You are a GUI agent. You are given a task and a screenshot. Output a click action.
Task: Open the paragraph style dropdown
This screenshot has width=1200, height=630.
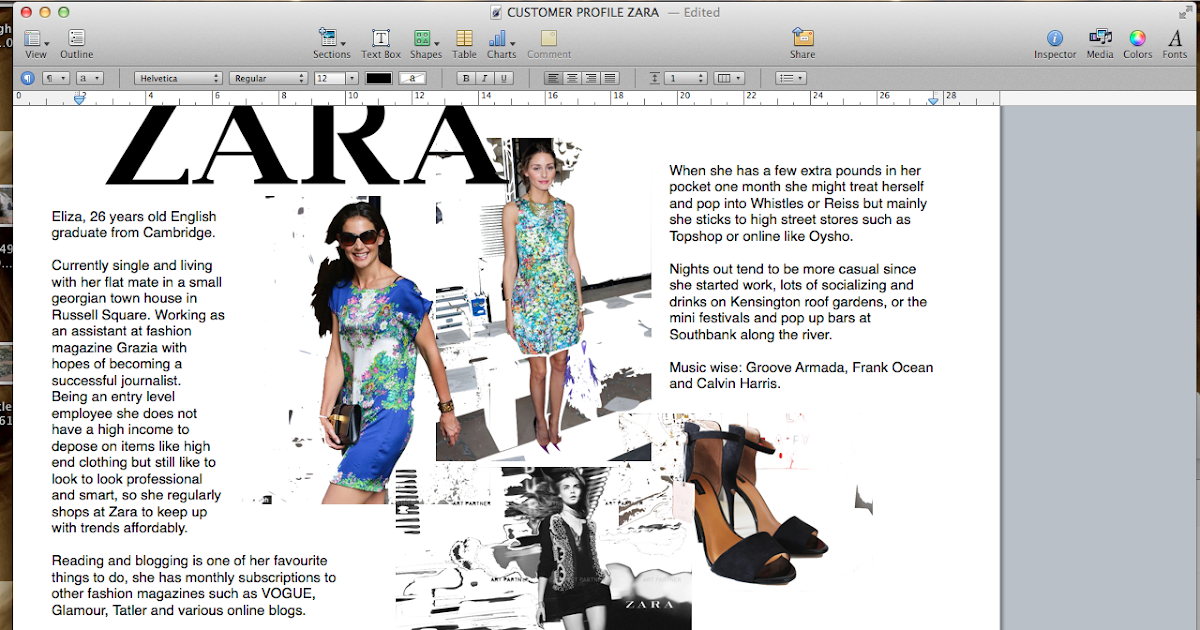(55, 78)
